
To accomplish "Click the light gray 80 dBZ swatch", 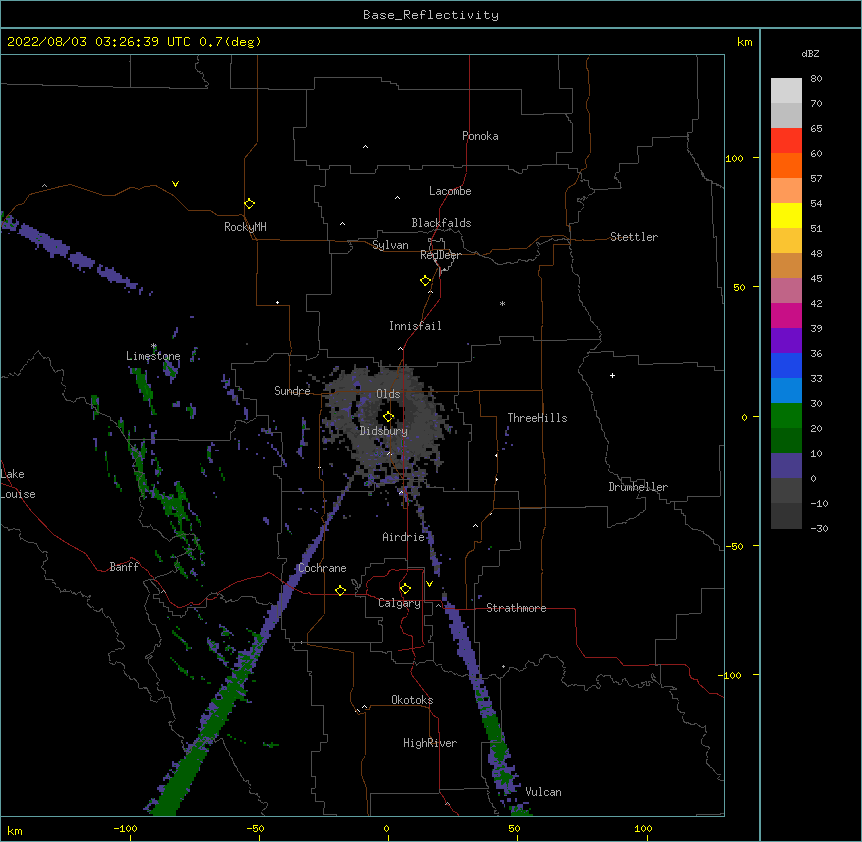I will (786, 90).
